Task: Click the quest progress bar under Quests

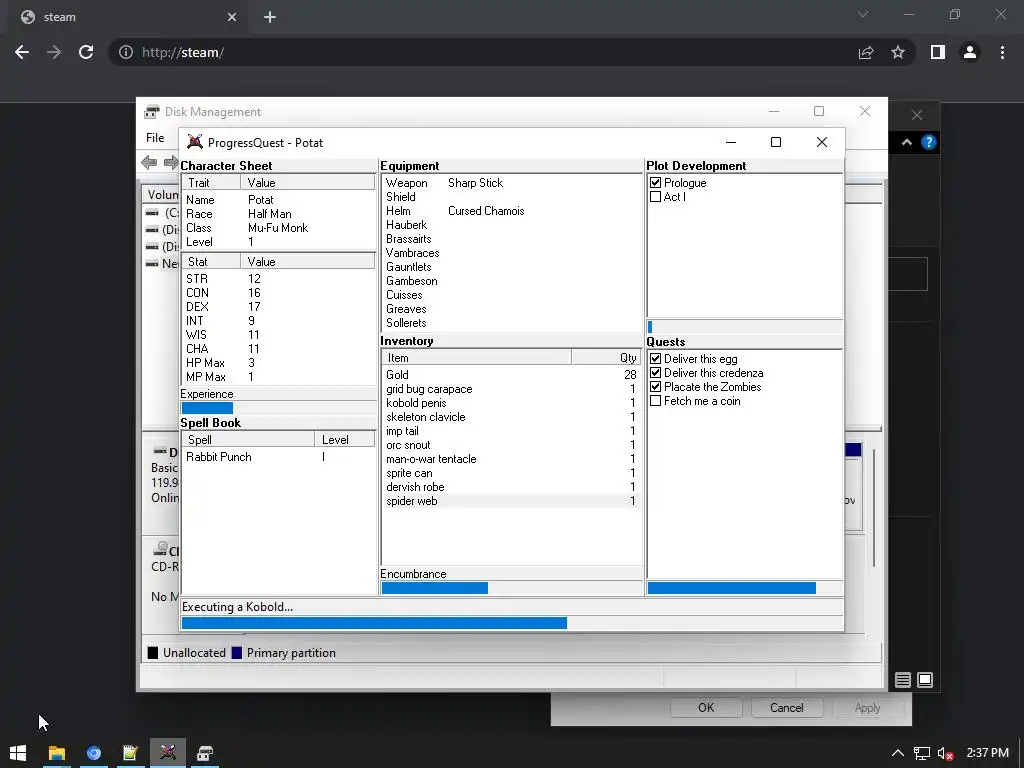Action: [x=744, y=588]
